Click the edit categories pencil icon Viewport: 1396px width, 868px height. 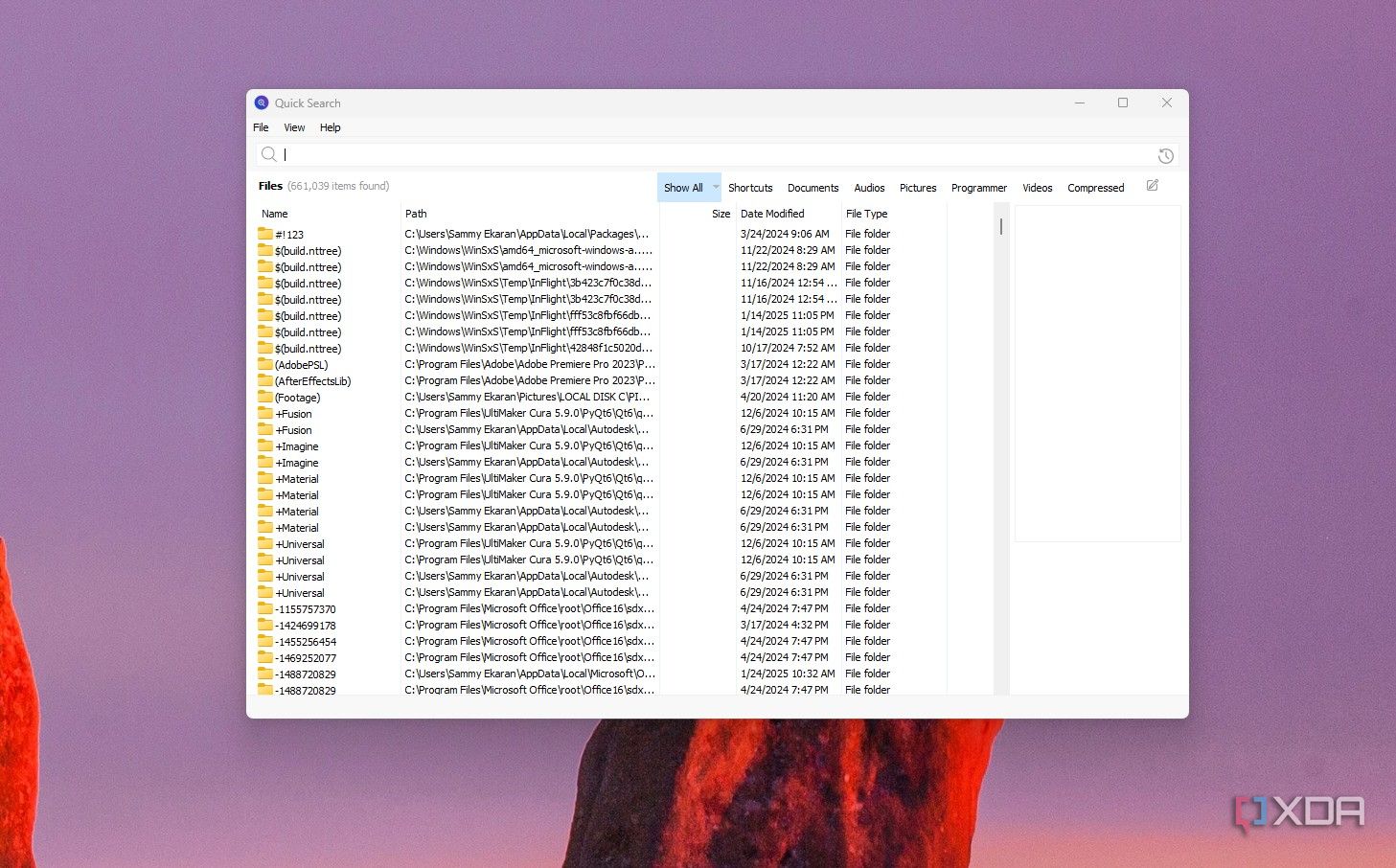click(1152, 186)
